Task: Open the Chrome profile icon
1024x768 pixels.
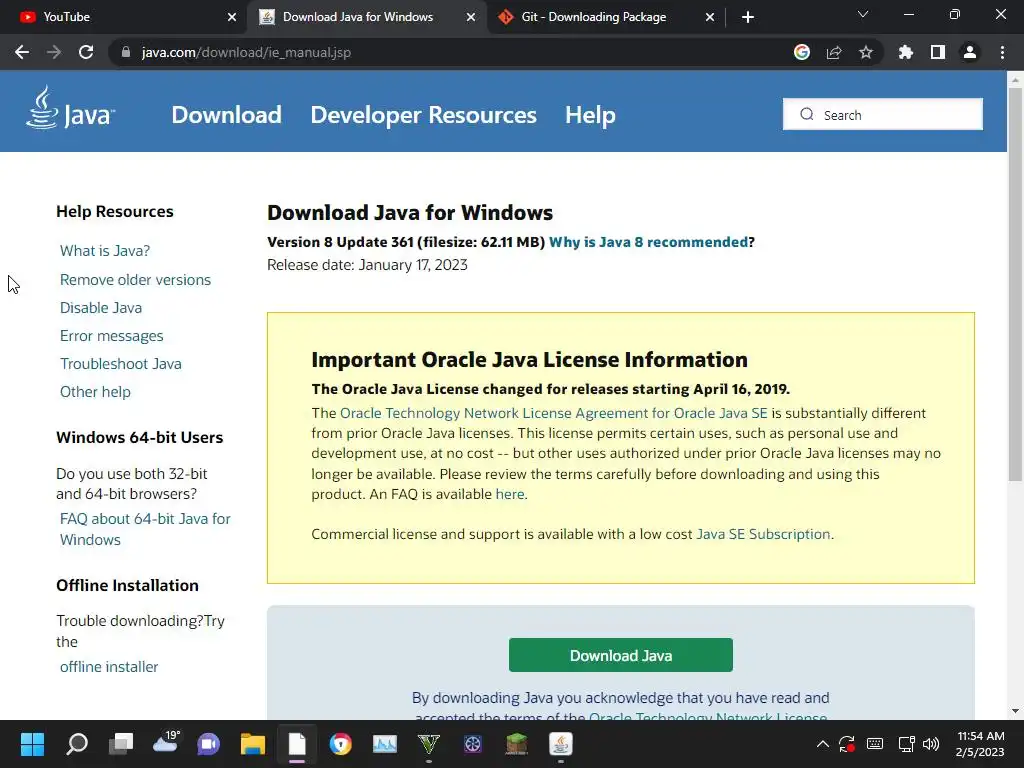Action: (x=970, y=52)
